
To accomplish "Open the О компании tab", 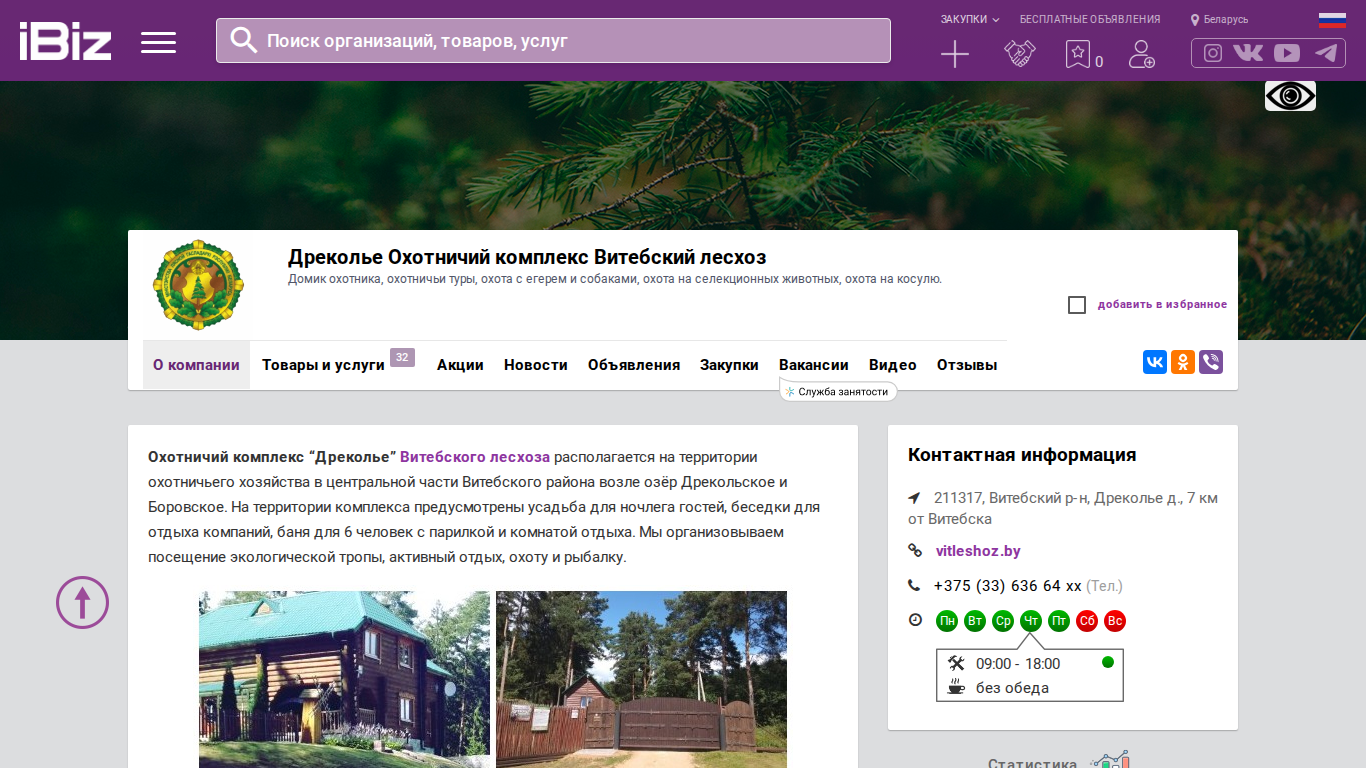I will click(x=196, y=365).
